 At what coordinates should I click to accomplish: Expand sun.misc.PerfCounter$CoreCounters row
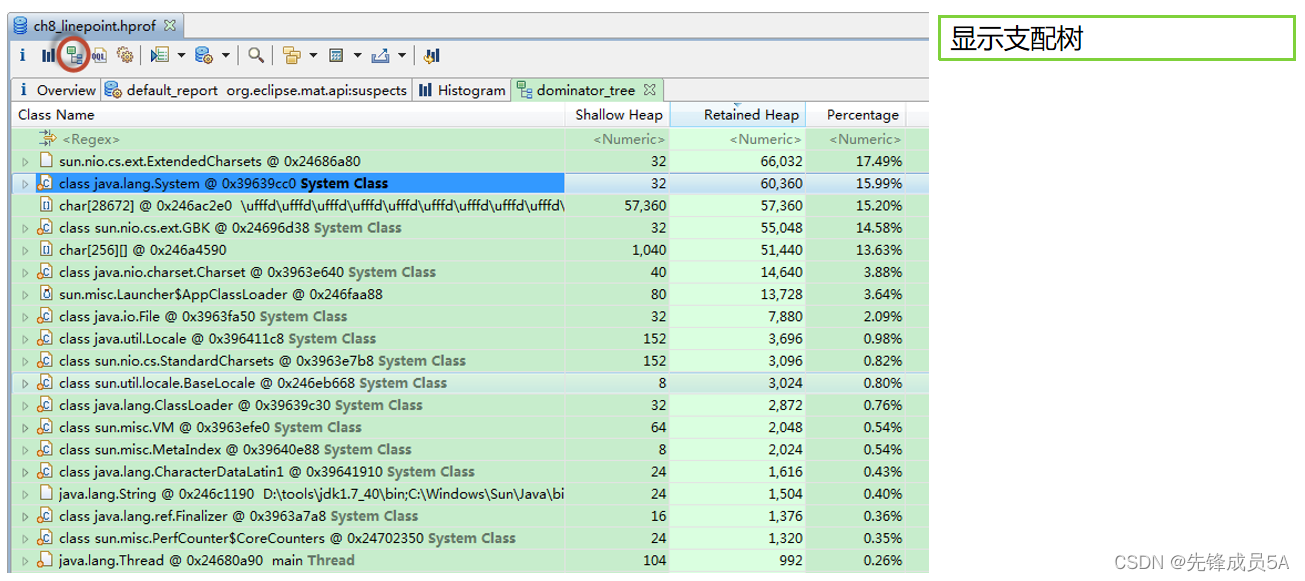26,538
